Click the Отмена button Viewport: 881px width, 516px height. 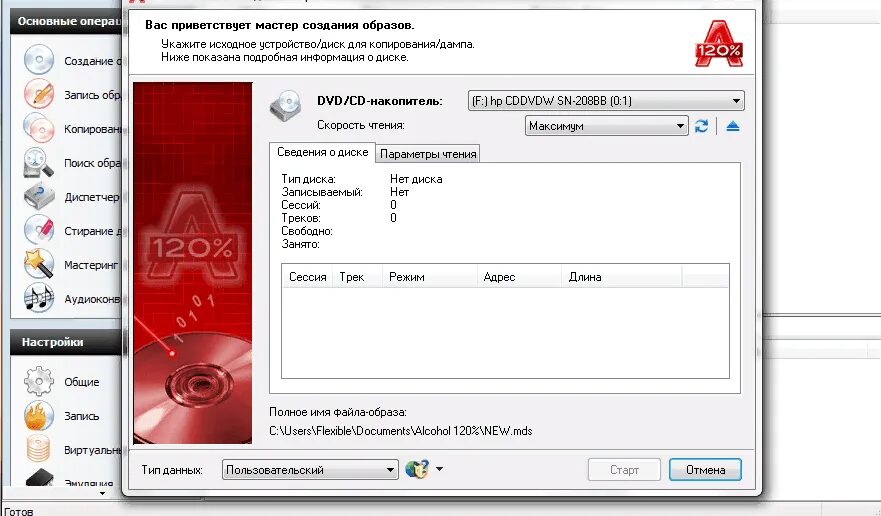[705, 470]
